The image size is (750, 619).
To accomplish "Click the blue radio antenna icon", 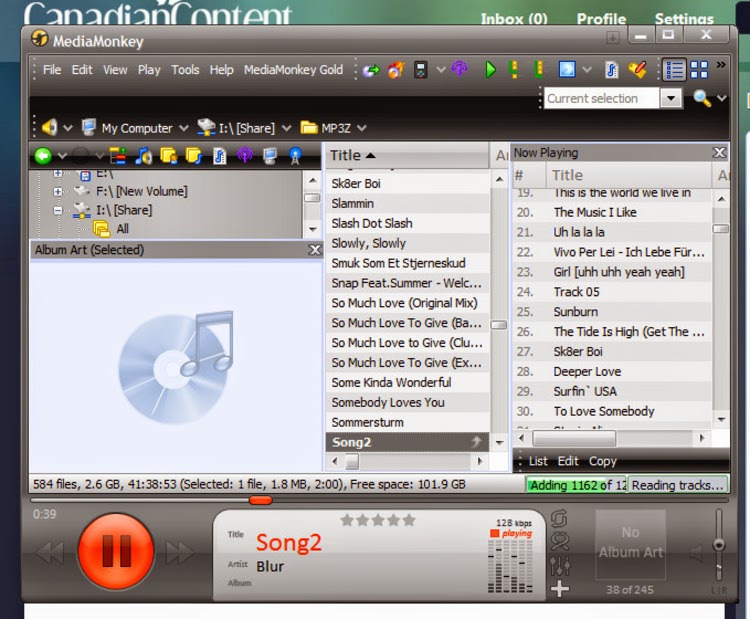I will (295, 156).
